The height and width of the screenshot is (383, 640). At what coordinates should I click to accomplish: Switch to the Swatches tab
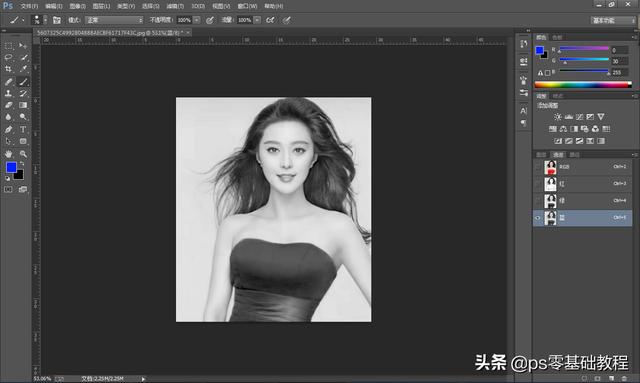click(557, 37)
